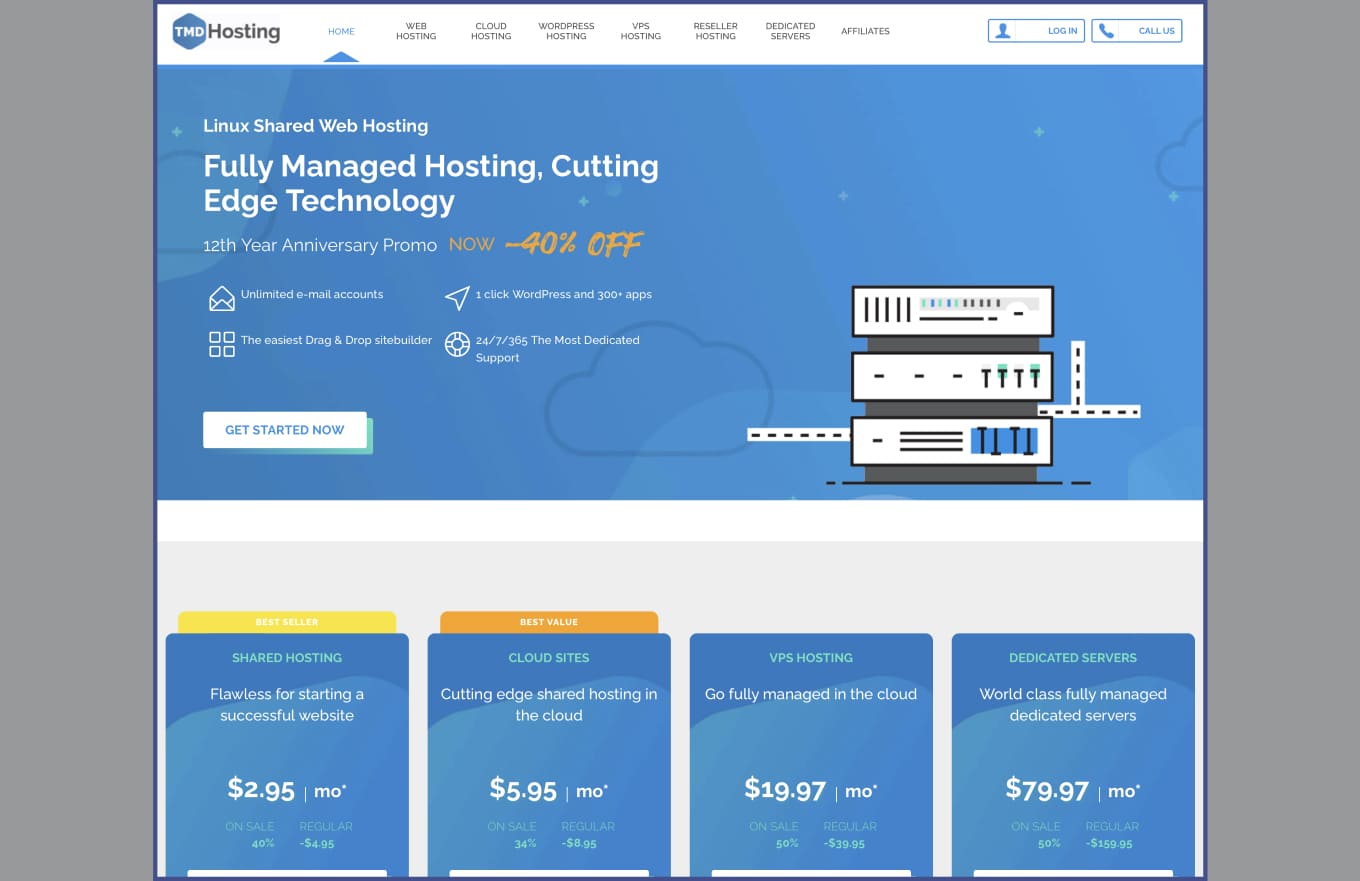Select WordPress Hosting in the nav bar
Image resolution: width=1360 pixels, height=881 pixels.
566,31
